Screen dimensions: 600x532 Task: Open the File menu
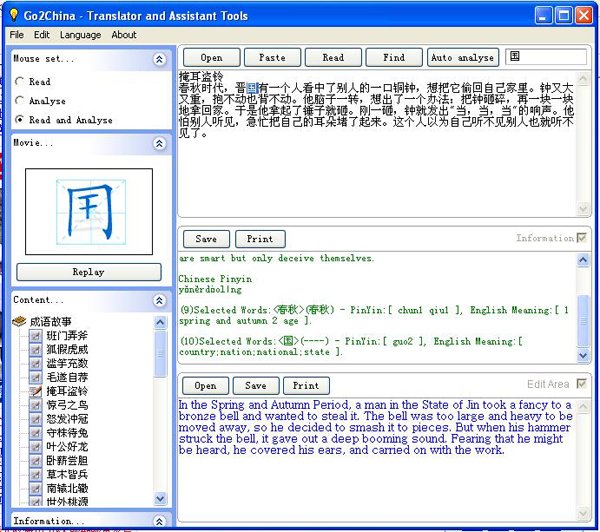pos(16,35)
